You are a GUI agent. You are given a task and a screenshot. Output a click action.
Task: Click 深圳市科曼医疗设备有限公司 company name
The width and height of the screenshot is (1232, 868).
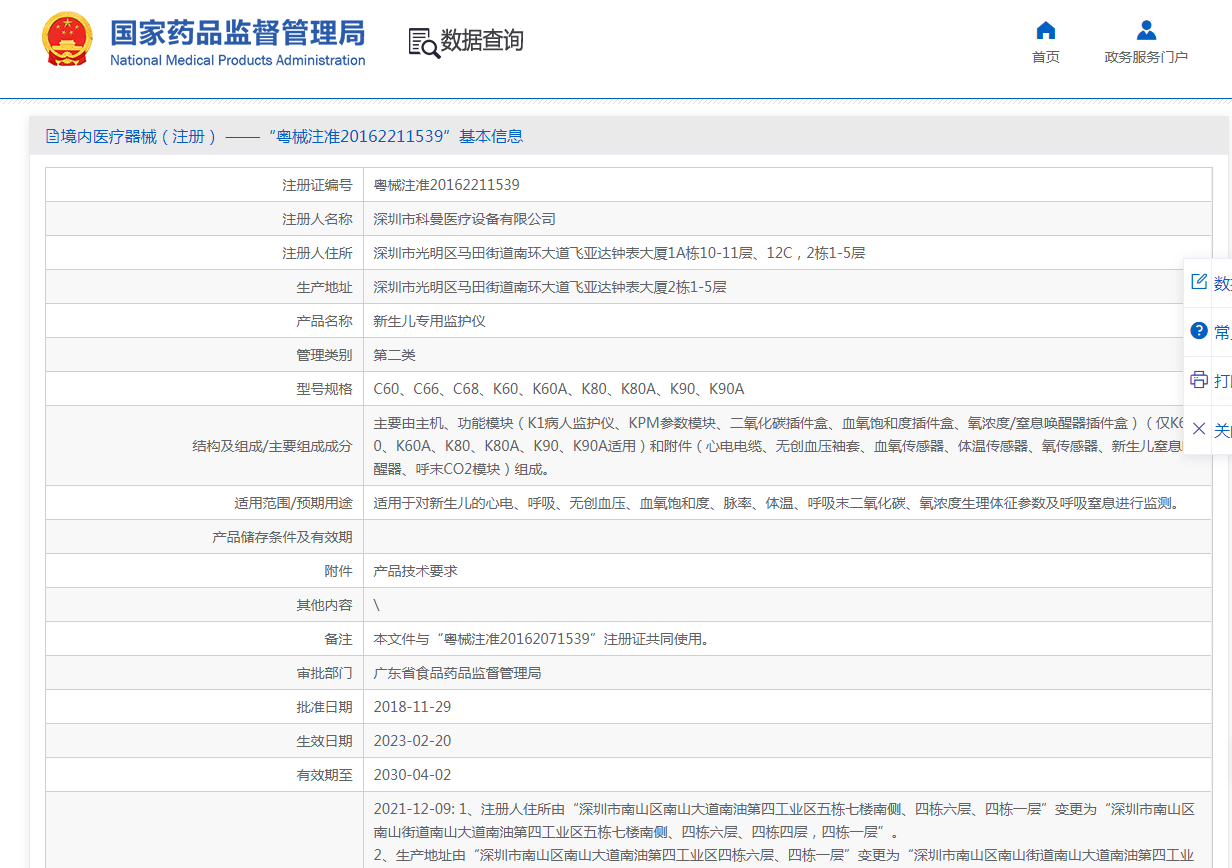[464, 219]
